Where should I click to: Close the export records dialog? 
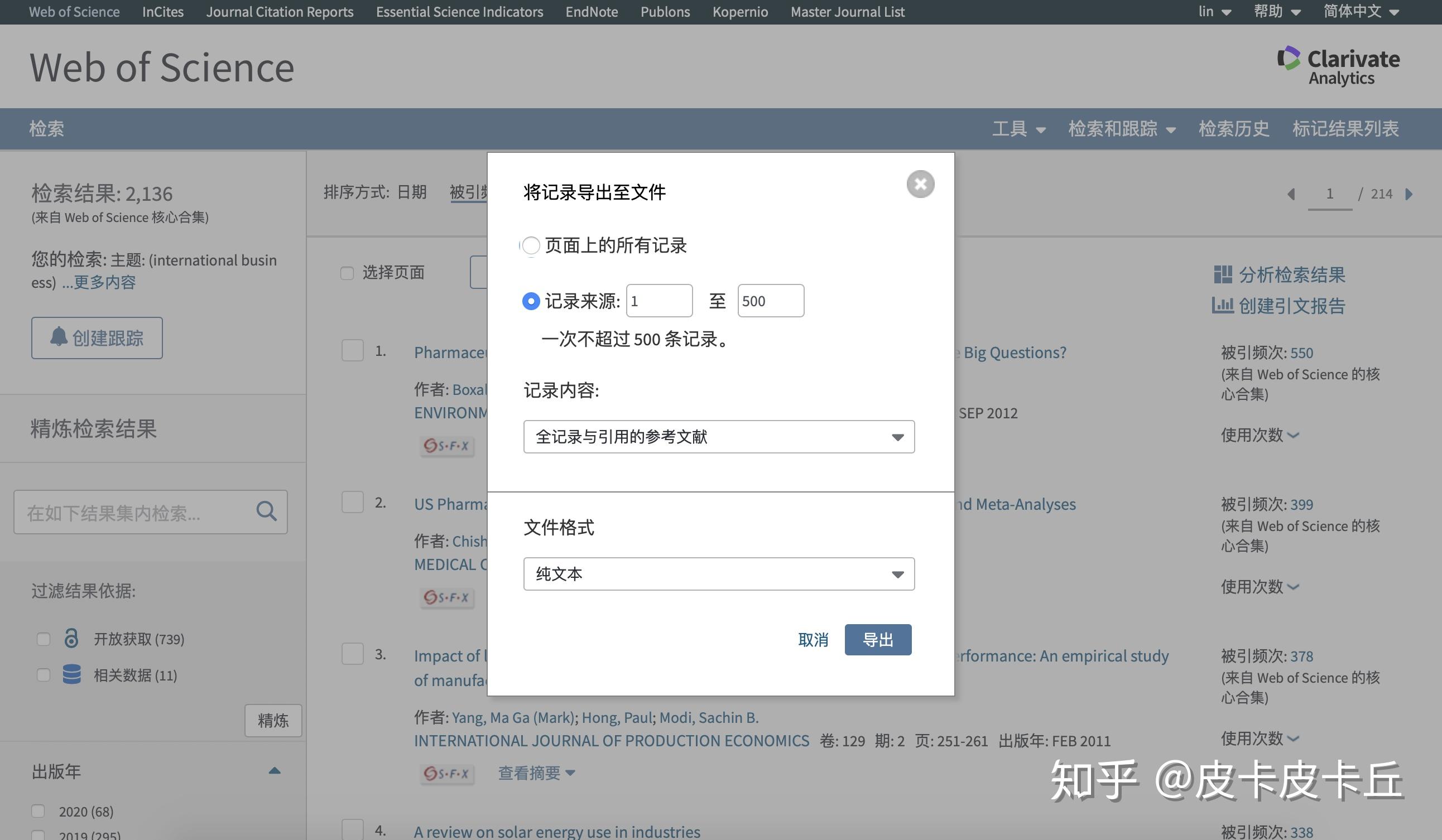pos(920,184)
